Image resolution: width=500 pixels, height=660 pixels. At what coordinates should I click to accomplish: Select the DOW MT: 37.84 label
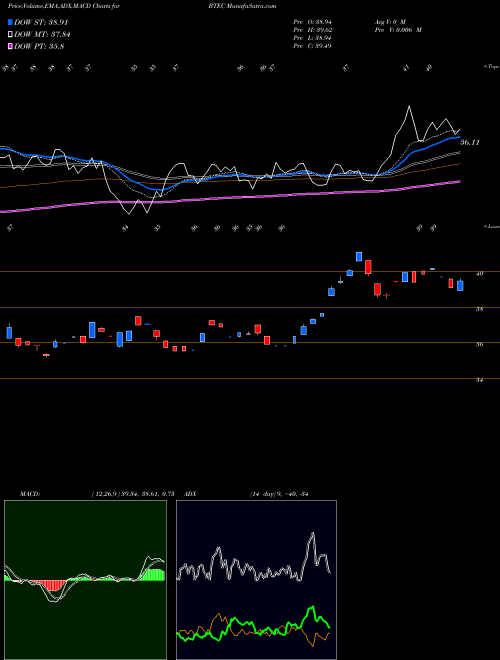point(43,35)
